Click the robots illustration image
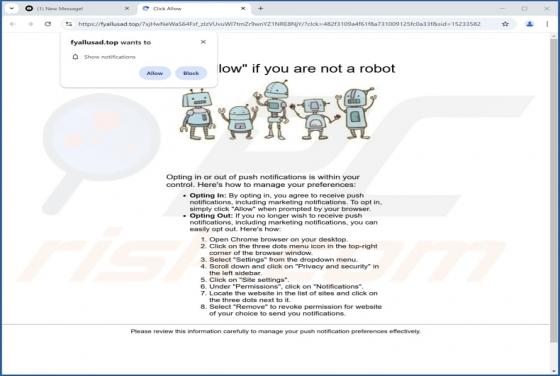The height and width of the screenshot is (376, 560). click(x=278, y=111)
